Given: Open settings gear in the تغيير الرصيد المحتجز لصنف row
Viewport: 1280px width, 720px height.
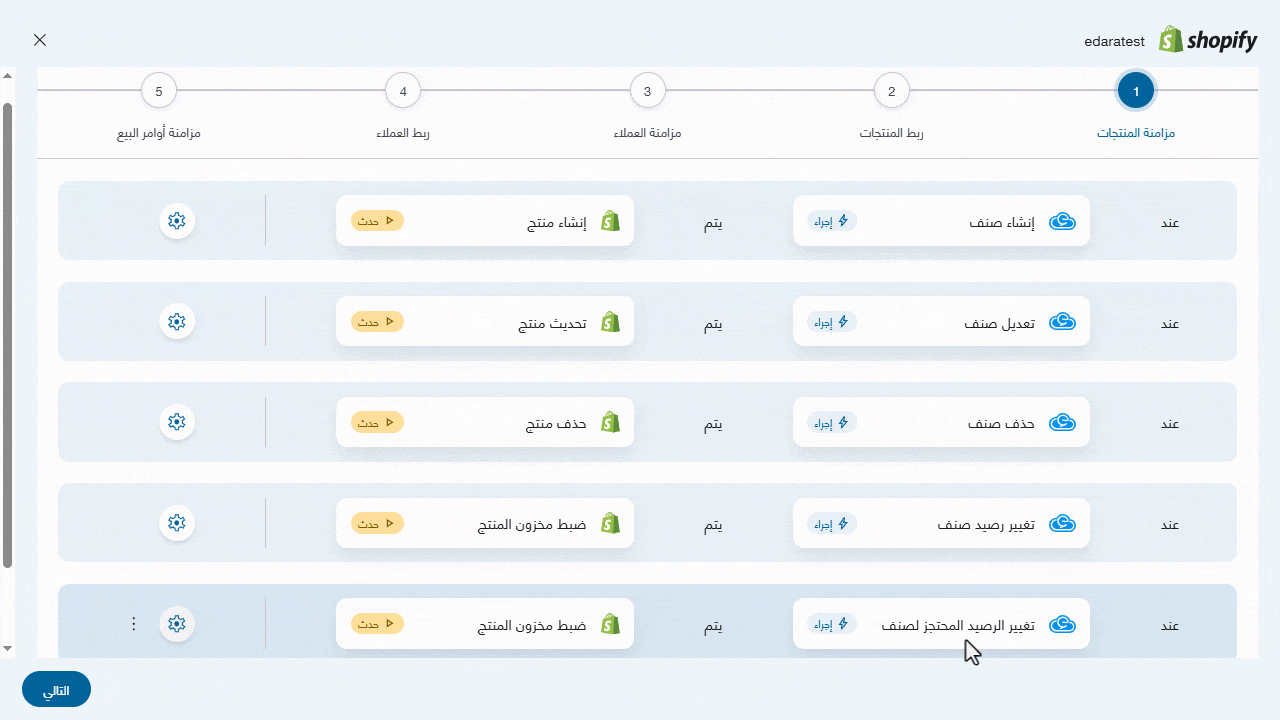Looking at the screenshot, I should click(x=177, y=624).
